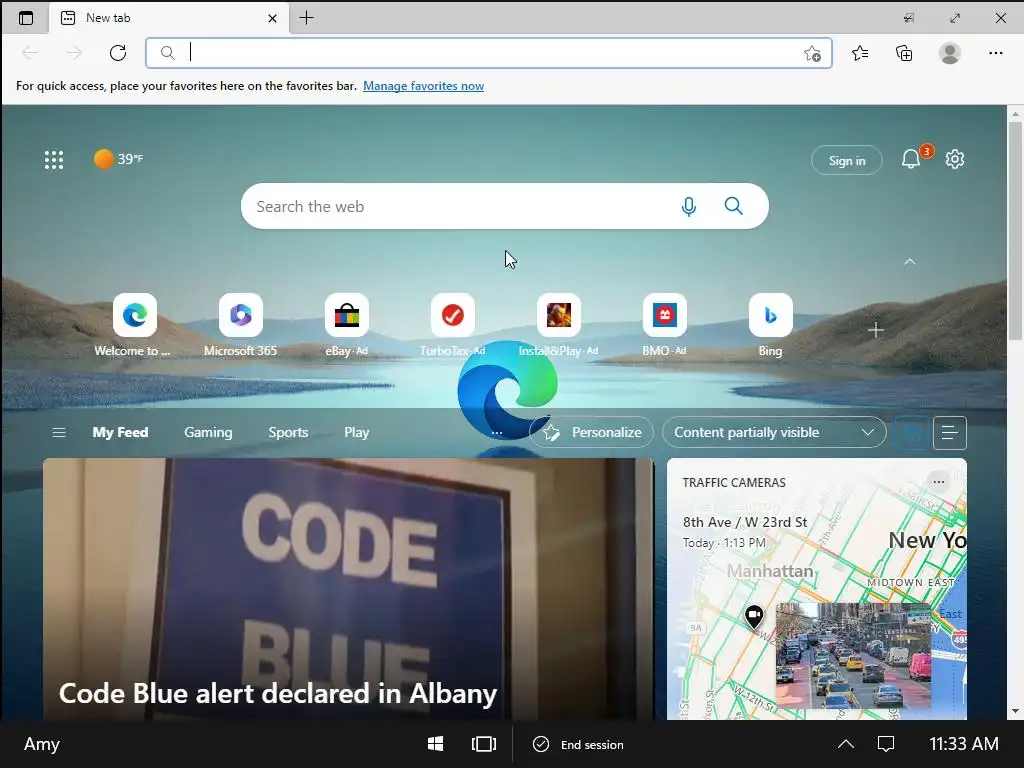Open the app launcher grid icon
Image resolution: width=1024 pixels, height=768 pixels.
click(x=54, y=159)
